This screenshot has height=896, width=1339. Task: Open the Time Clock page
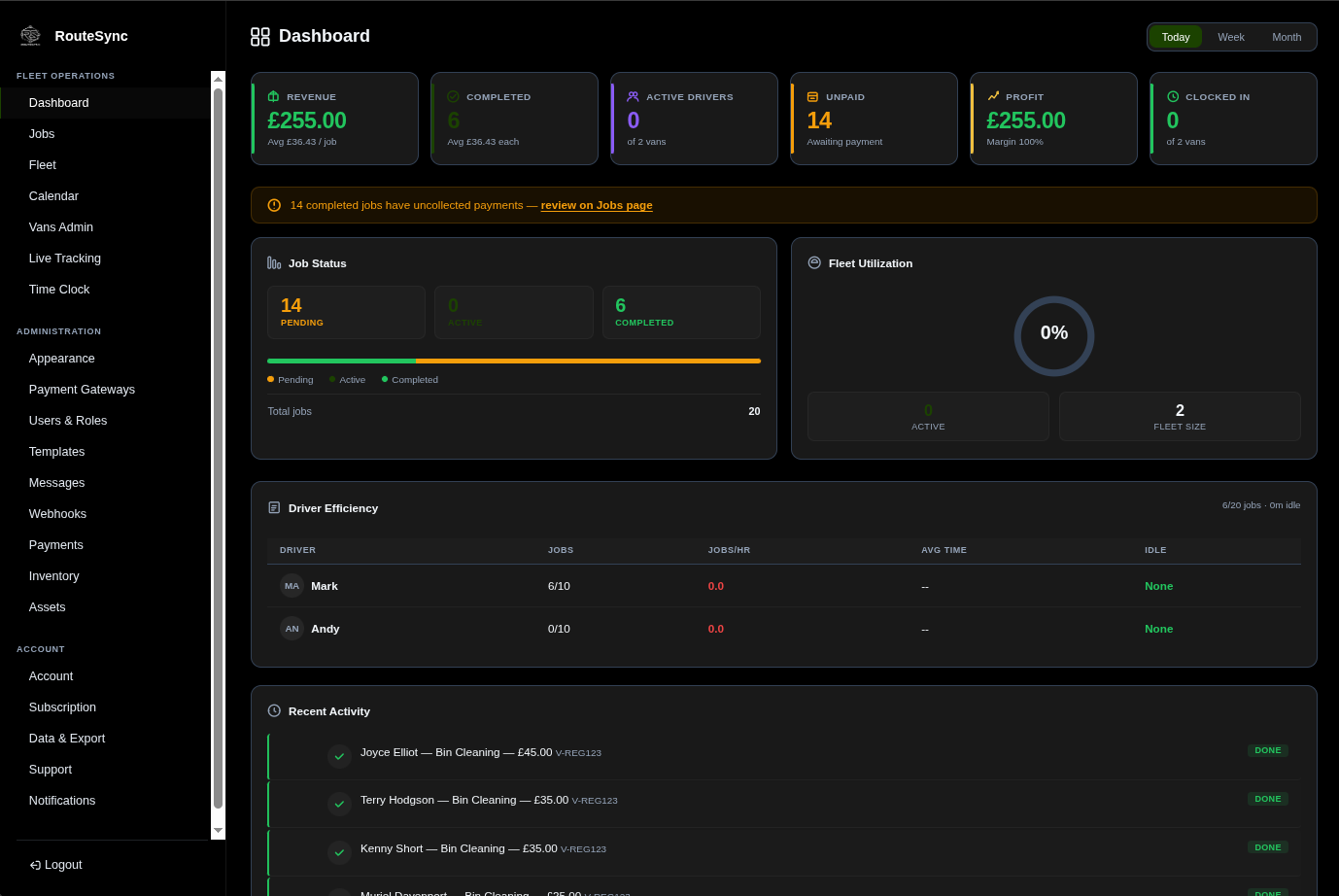pos(105,290)
